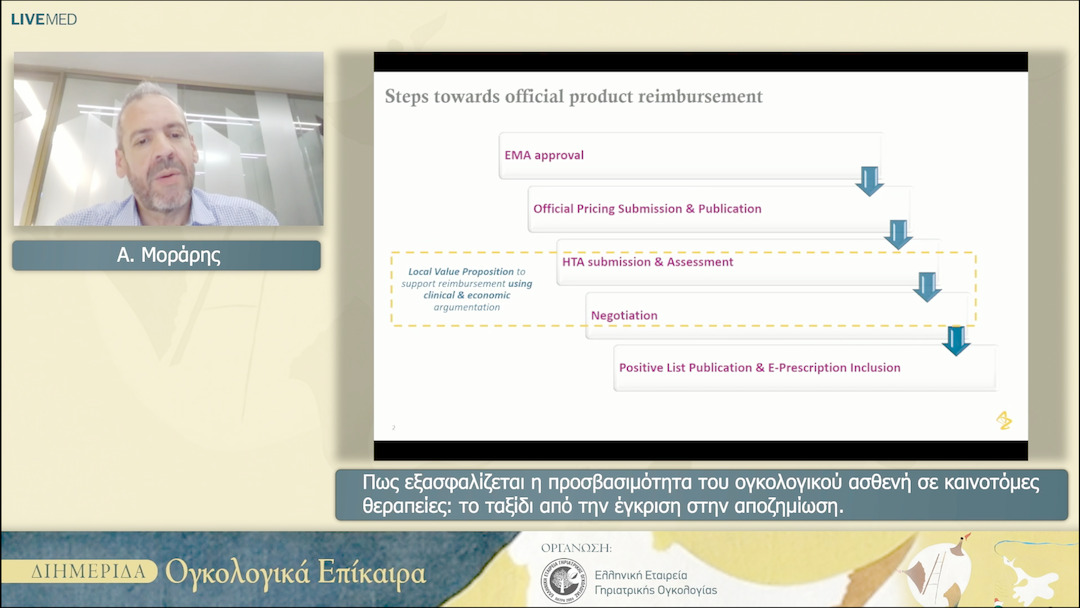Click the round society seal logo
This screenshot has width=1080, height=608.
coord(562,581)
